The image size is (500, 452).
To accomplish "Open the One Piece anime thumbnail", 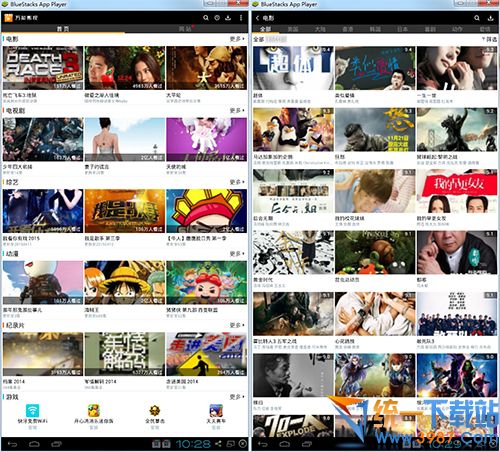I will (x=125, y=283).
